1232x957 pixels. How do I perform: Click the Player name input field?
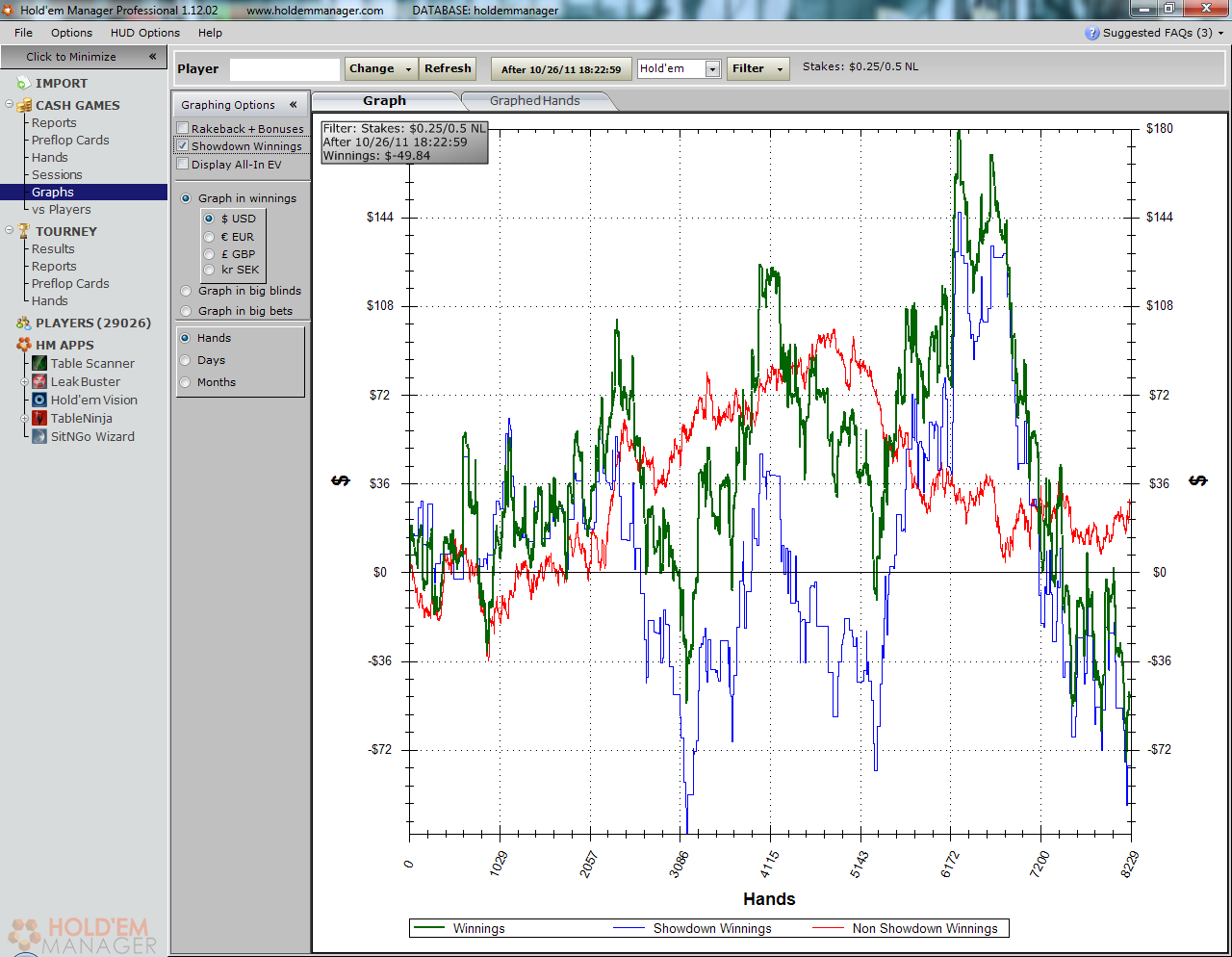pos(285,69)
